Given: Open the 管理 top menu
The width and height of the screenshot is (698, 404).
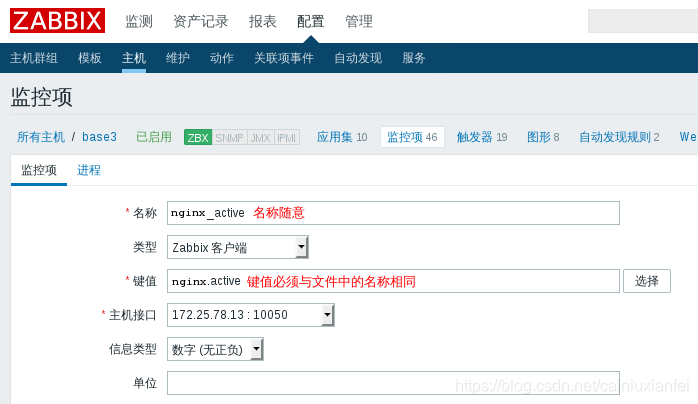Looking at the screenshot, I should coord(359,21).
